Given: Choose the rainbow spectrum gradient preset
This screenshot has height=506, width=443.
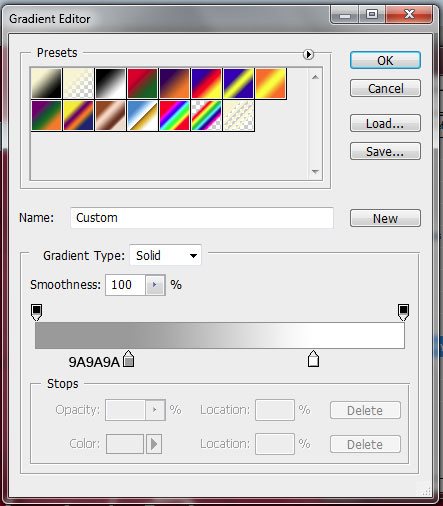Looking at the screenshot, I should pos(174,115).
